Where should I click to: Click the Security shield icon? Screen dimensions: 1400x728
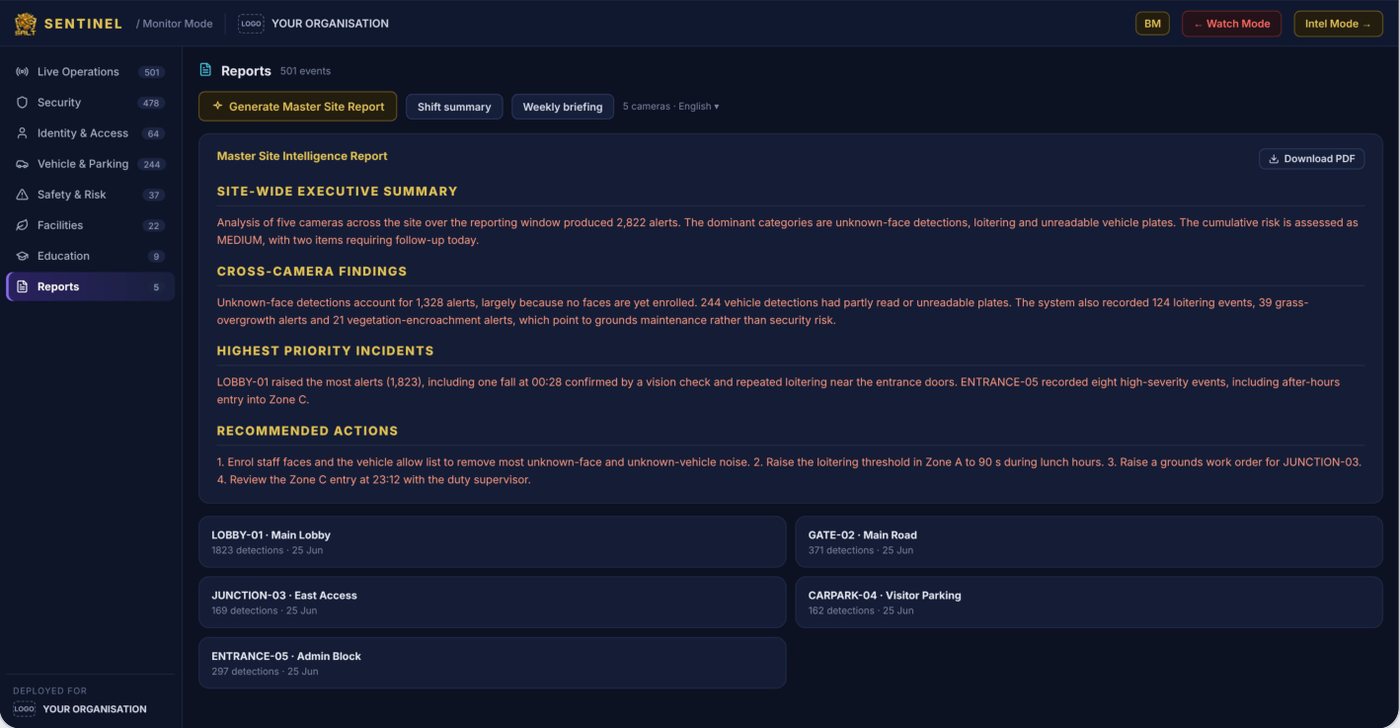point(22,103)
